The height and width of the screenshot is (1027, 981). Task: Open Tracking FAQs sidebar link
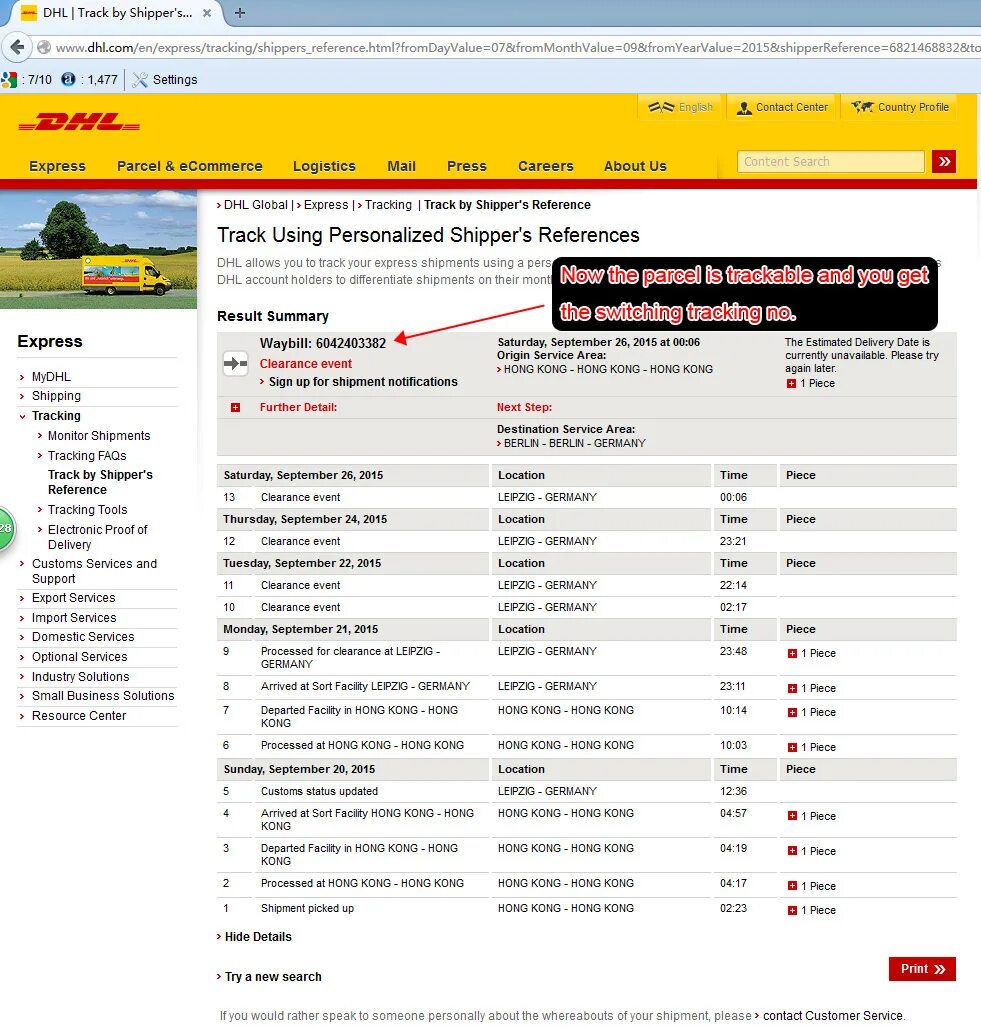point(87,455)
